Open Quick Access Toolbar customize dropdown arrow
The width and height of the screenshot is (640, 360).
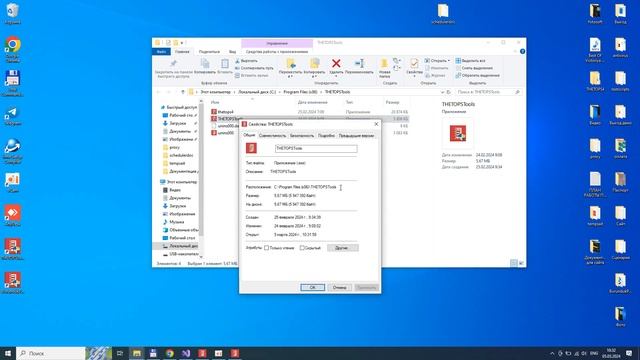click(182, 42)
